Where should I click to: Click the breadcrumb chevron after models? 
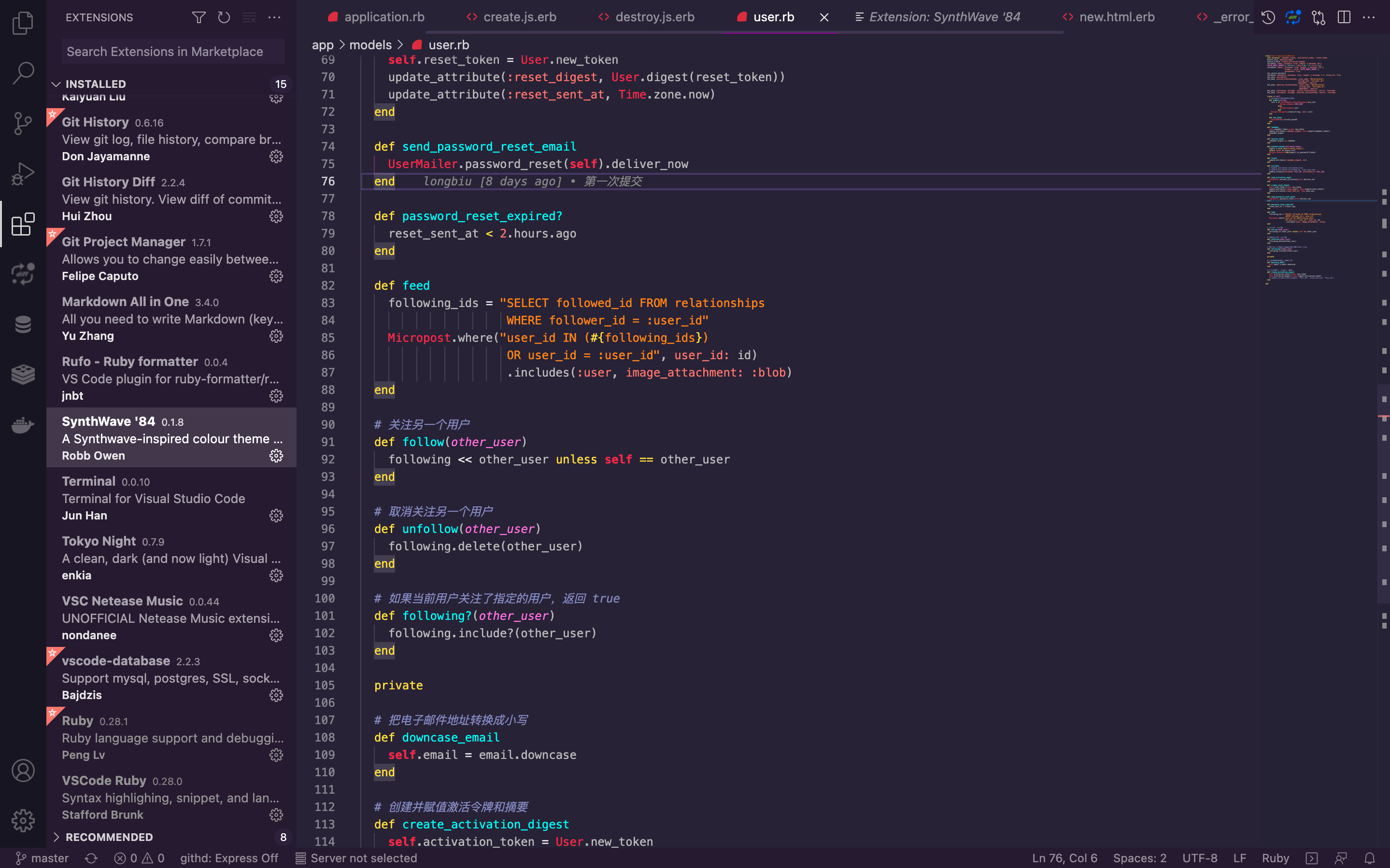click(x=400, y=45)
